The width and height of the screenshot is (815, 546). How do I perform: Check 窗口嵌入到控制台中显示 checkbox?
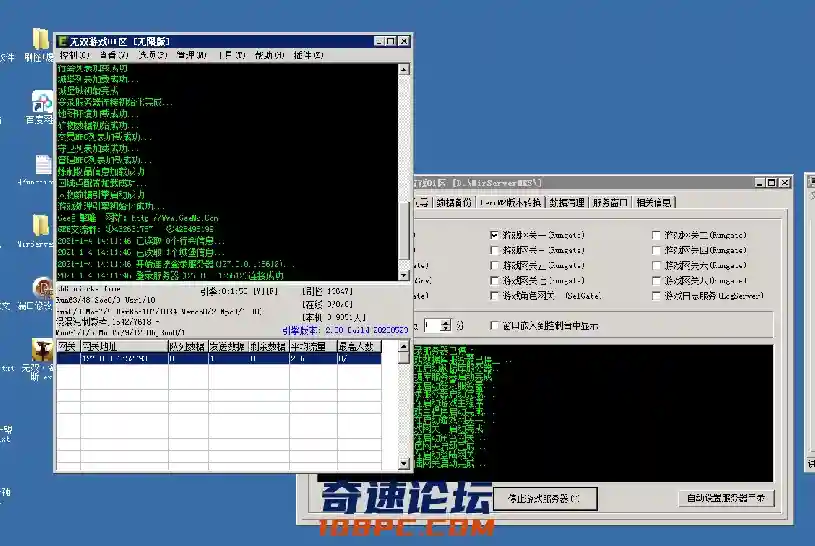click(494, 326)
